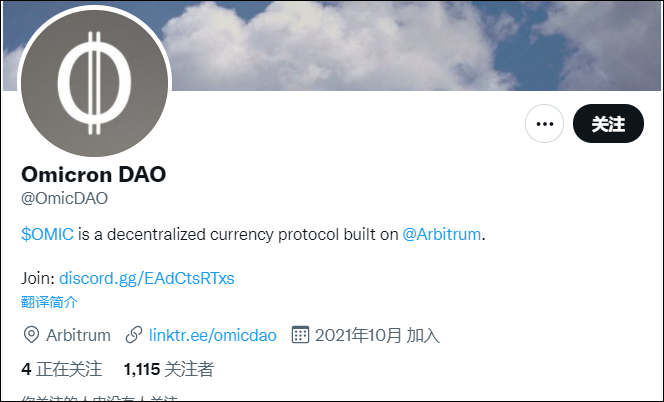Image resolution: width=664 pixels, height=402 pixels.
Task: Open the @Arbitrum mention link
Action: 441,234
